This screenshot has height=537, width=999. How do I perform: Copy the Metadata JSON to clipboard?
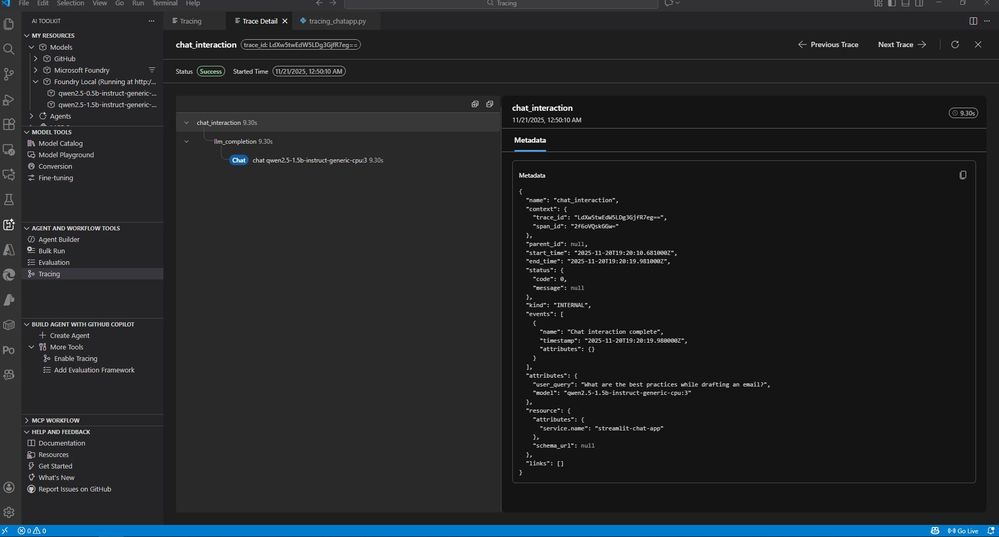point(963,175)
